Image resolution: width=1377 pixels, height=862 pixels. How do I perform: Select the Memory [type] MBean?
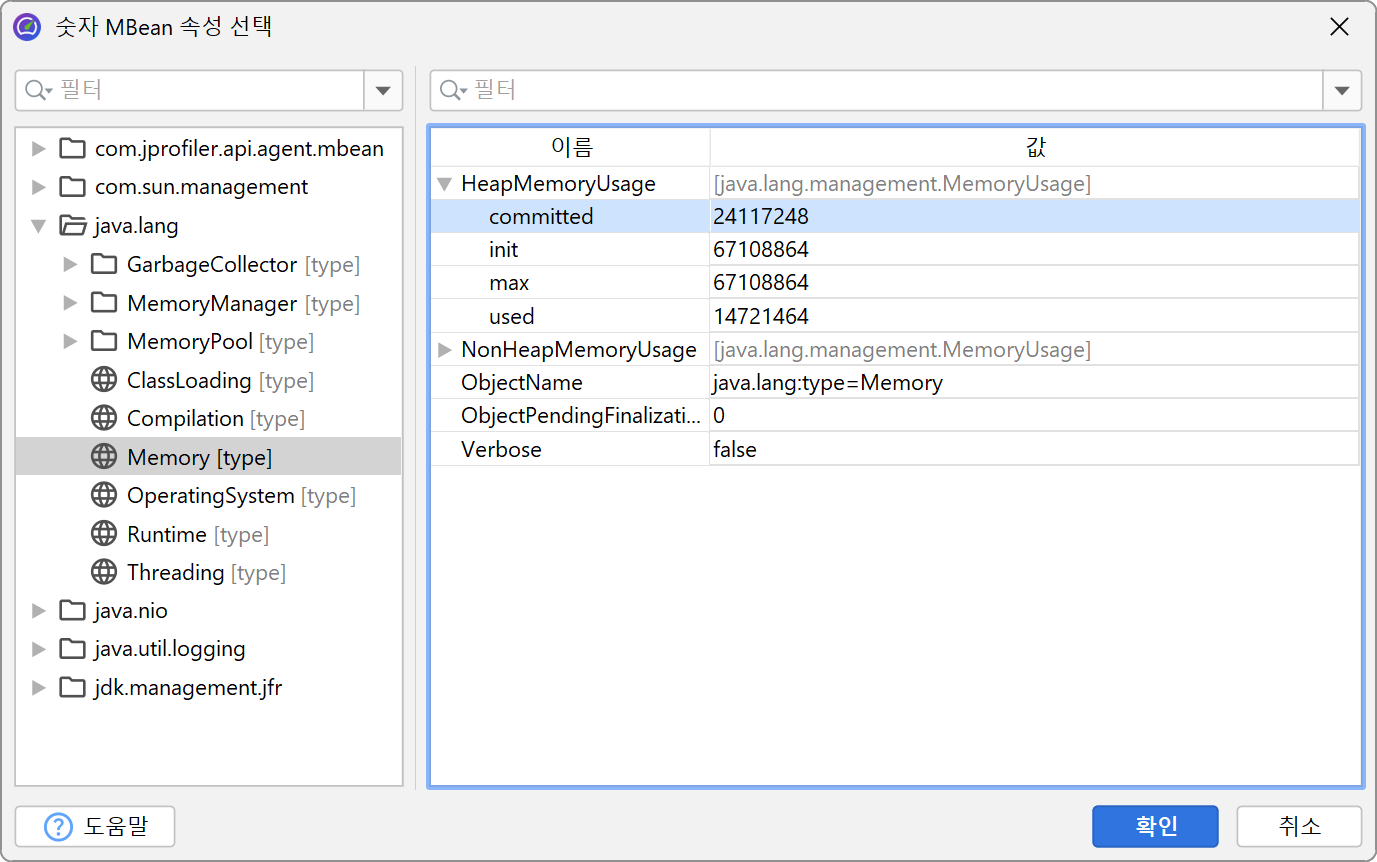pyautogui.click(x=199, y=458)
